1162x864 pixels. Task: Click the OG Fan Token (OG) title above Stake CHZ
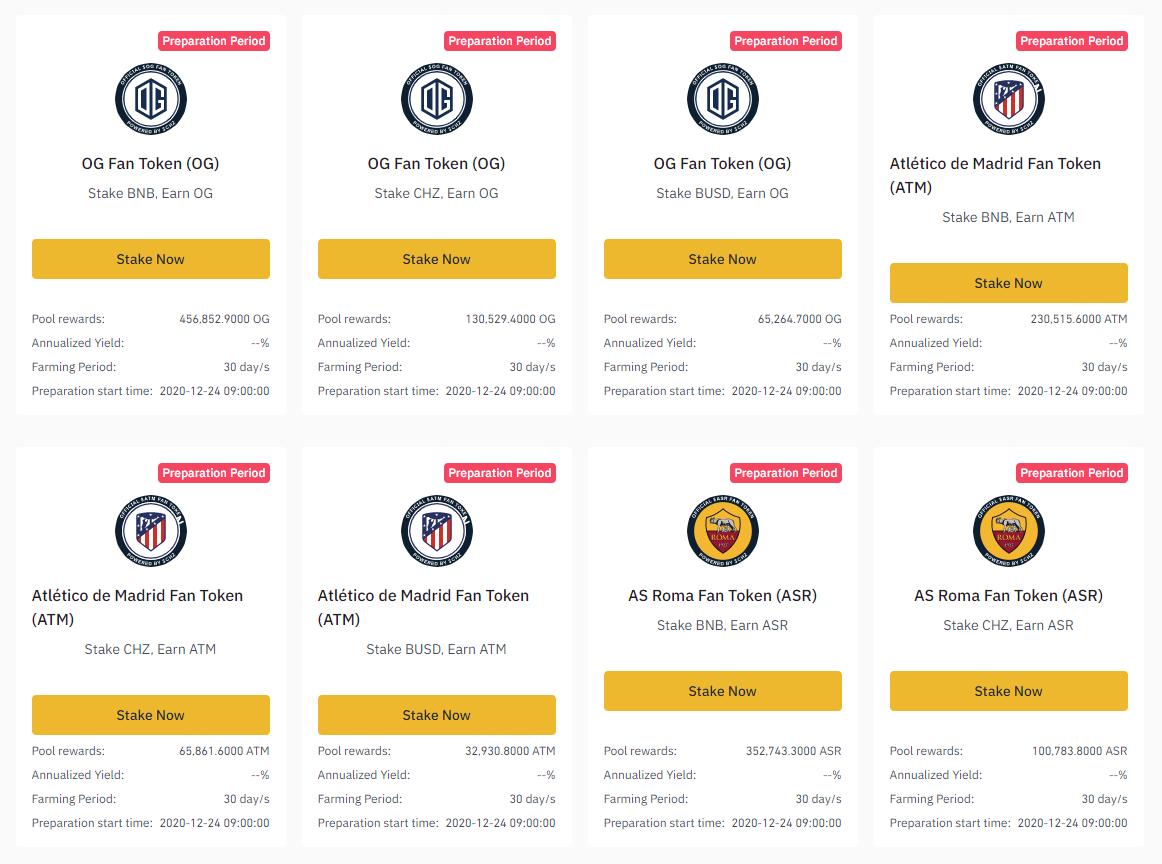436,164
